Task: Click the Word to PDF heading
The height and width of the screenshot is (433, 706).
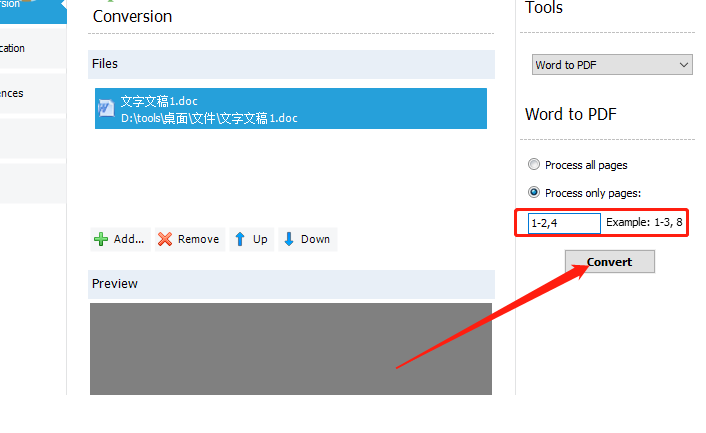Action: pyautogui.click(x=570, y=114)
